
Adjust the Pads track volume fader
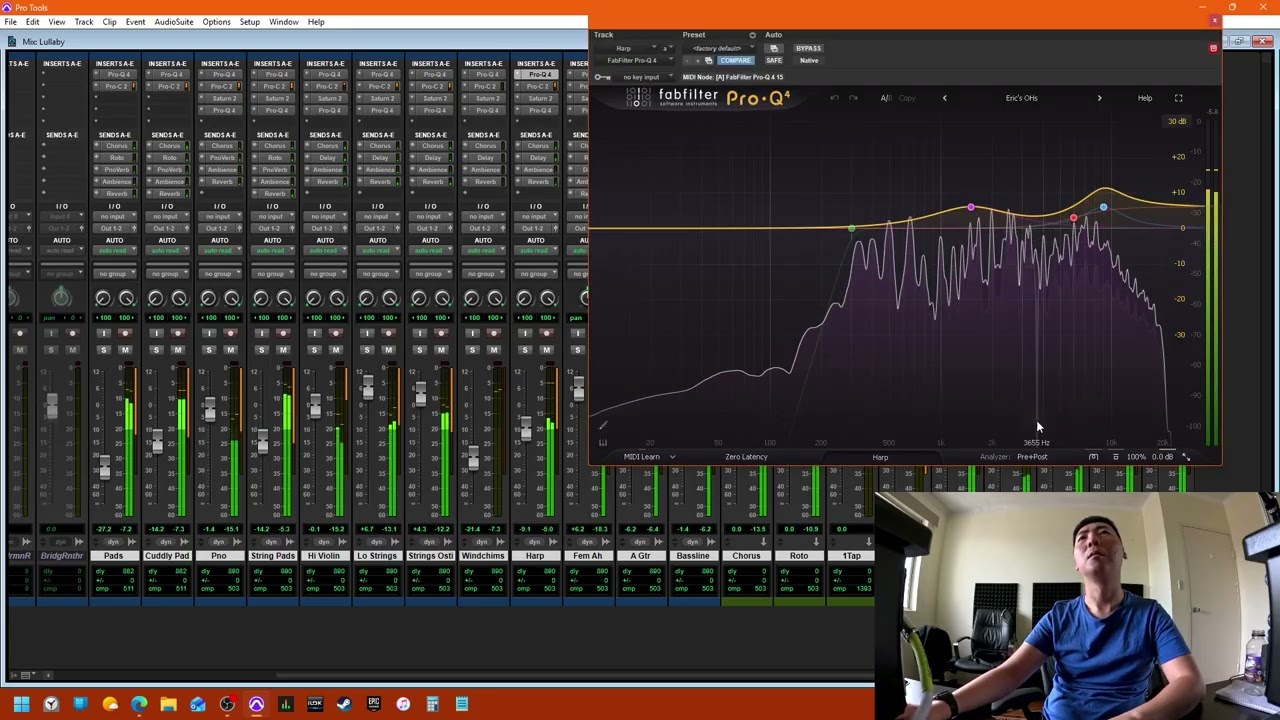coord(104,467)
